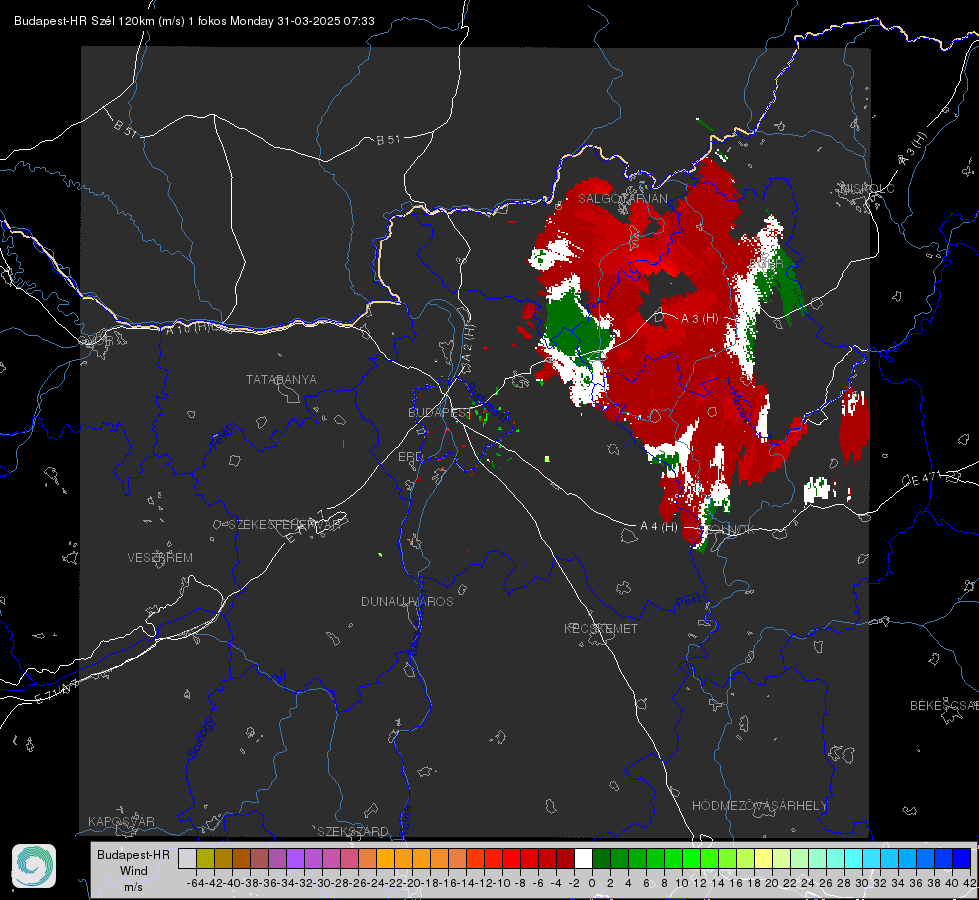Click the SZOLNOK label near the A 4 road
This screenshot has height=900, width=979.
pos(726,529)
